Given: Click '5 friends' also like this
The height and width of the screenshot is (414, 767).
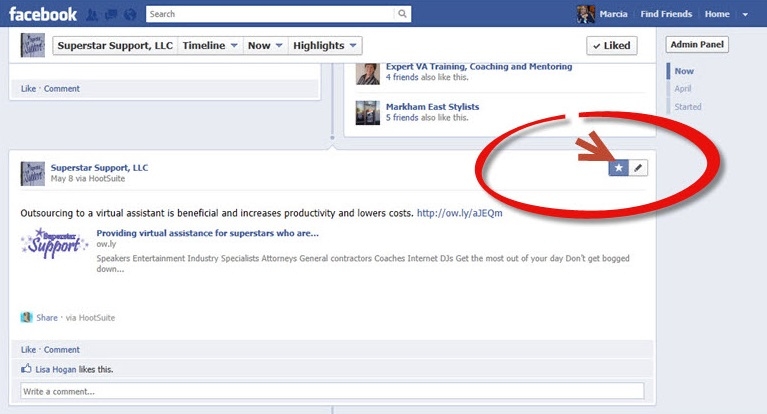Looking at the screenshot, I should [402, 117].
